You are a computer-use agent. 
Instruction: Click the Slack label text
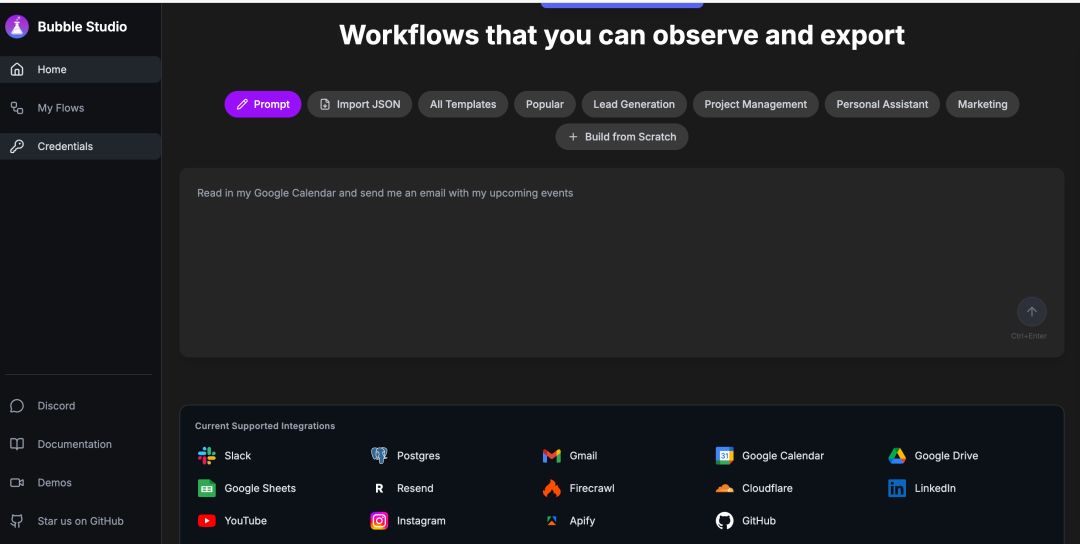[x=238, y=456]
